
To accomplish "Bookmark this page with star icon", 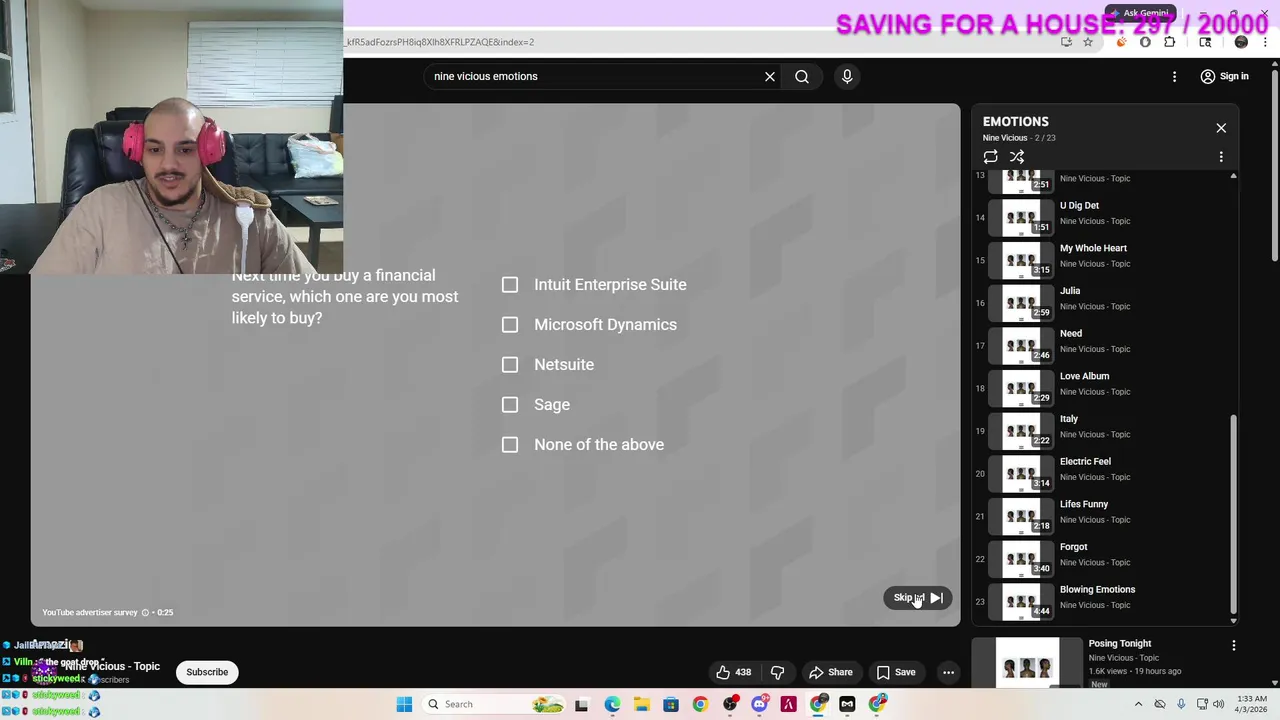I will [1088, 42].
